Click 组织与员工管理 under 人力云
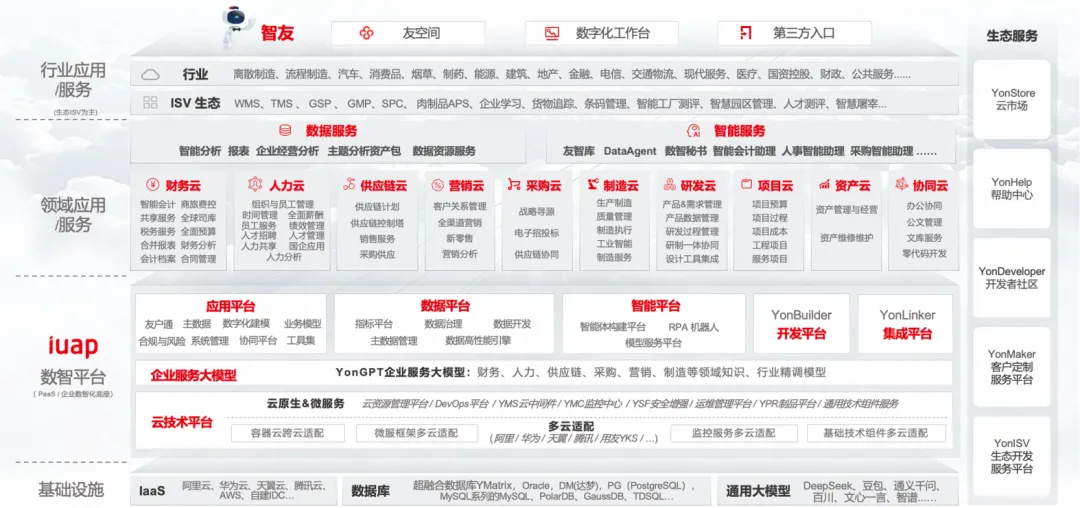Image resolution: width=1080 pixels, height=508 pixels. coord(282,204)
